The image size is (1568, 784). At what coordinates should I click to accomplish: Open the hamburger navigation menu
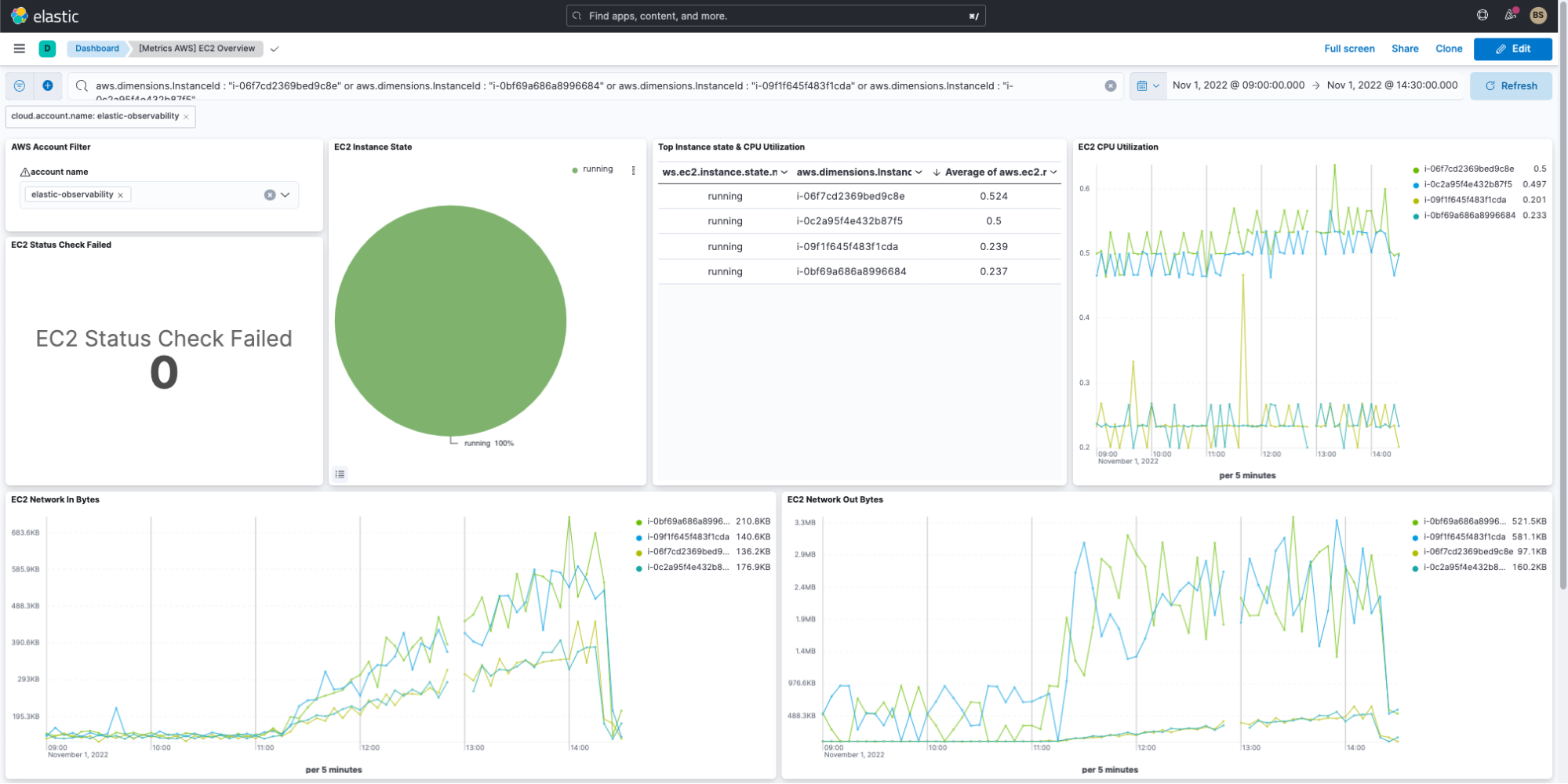pyautogui.click(x=20, y=49)
